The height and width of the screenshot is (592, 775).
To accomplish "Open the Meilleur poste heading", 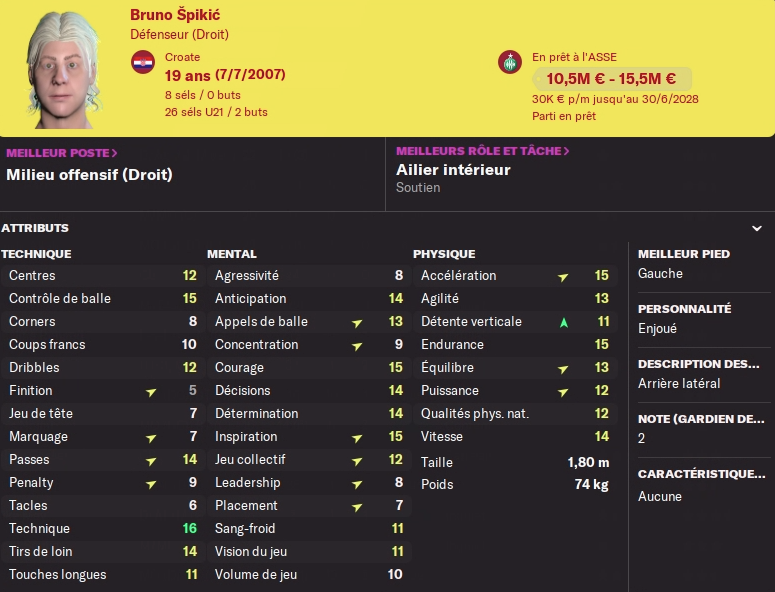I will [62, 153].
